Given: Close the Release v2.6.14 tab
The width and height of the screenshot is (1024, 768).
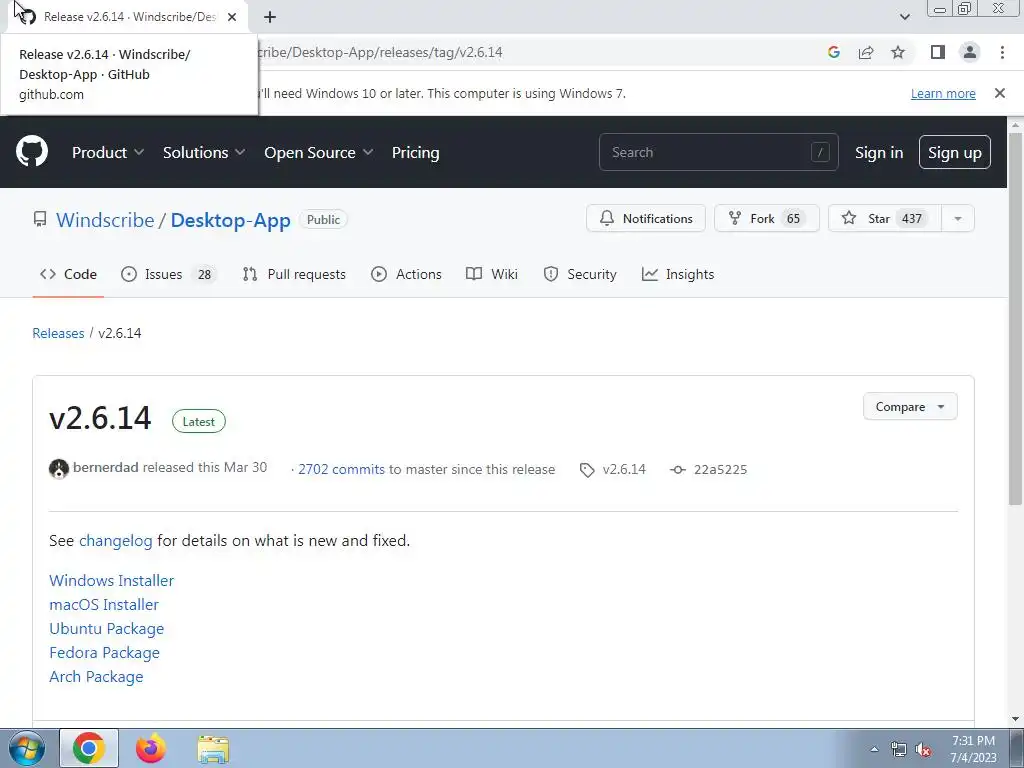Looking at the screenshot, I should tap(232, 17).
